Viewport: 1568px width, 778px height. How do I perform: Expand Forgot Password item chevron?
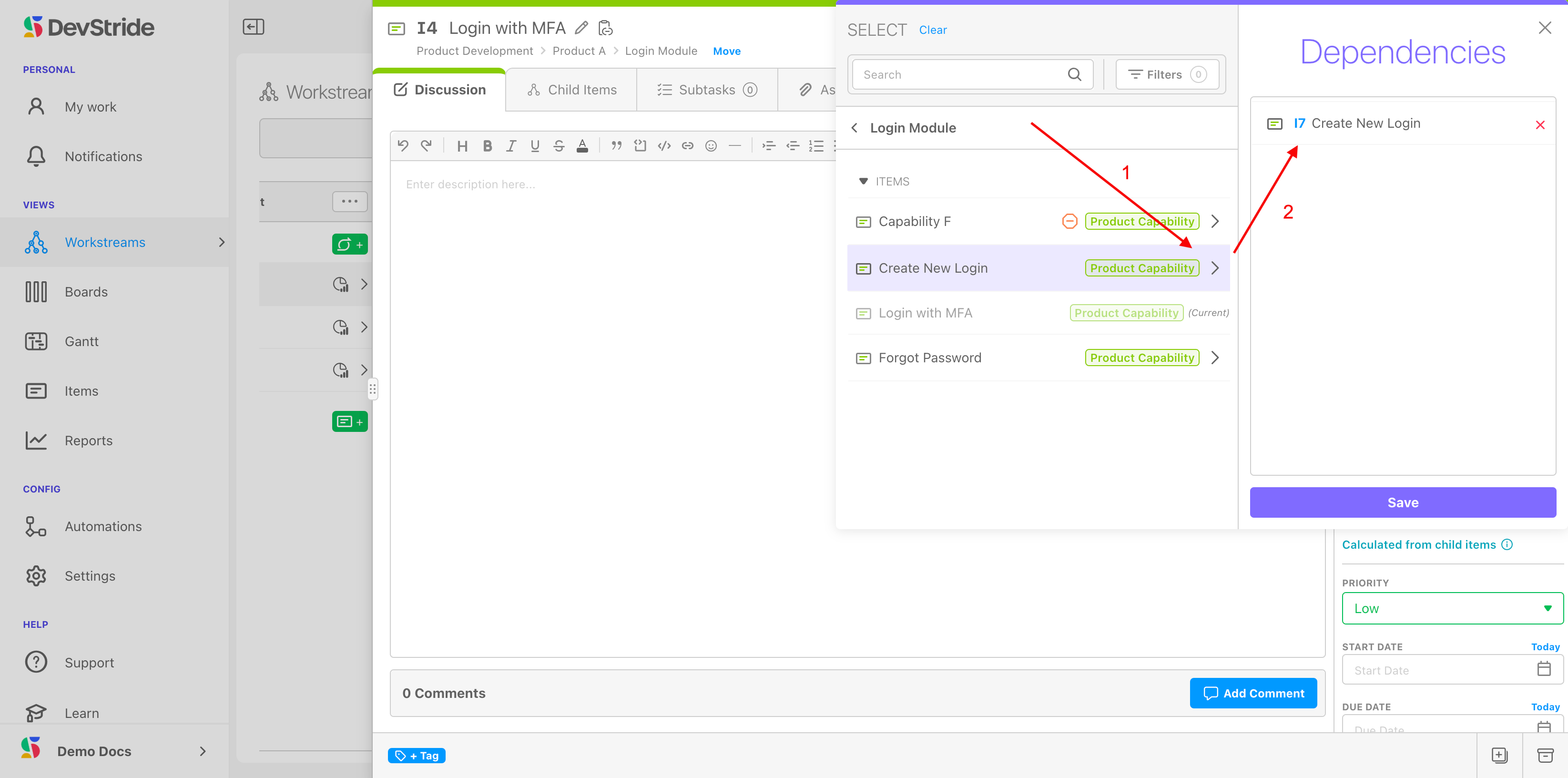coord(1215,358)
